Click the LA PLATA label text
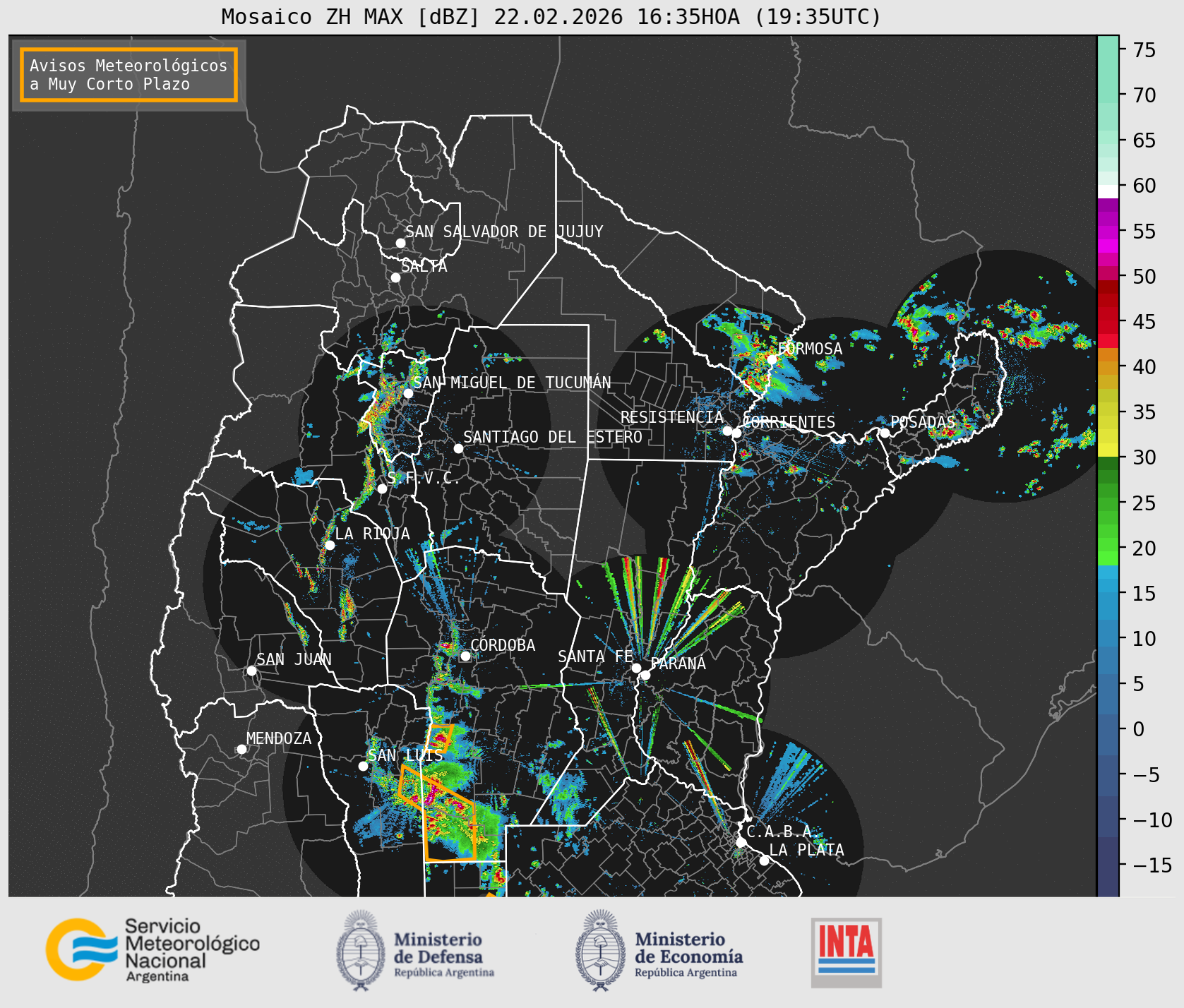The height and width of the screenshot is (1008, 1184). (x=806, y=849)
